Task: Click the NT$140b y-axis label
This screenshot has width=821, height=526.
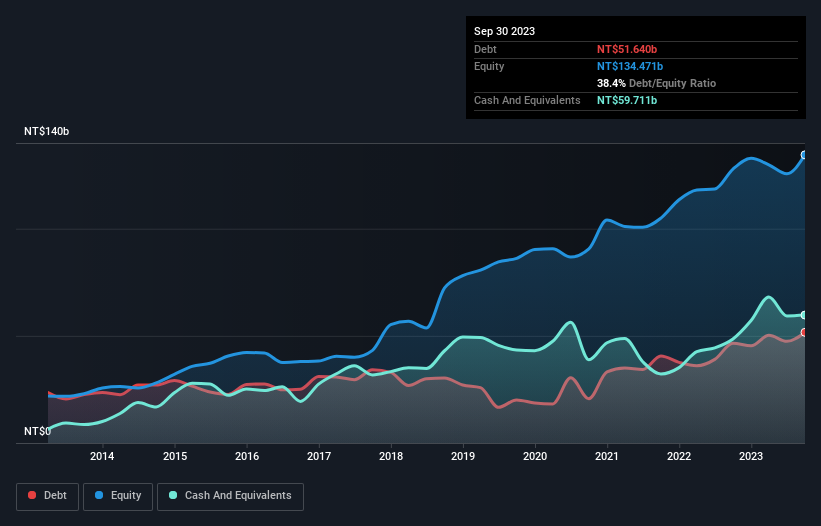Action: (x=47, y=131)
